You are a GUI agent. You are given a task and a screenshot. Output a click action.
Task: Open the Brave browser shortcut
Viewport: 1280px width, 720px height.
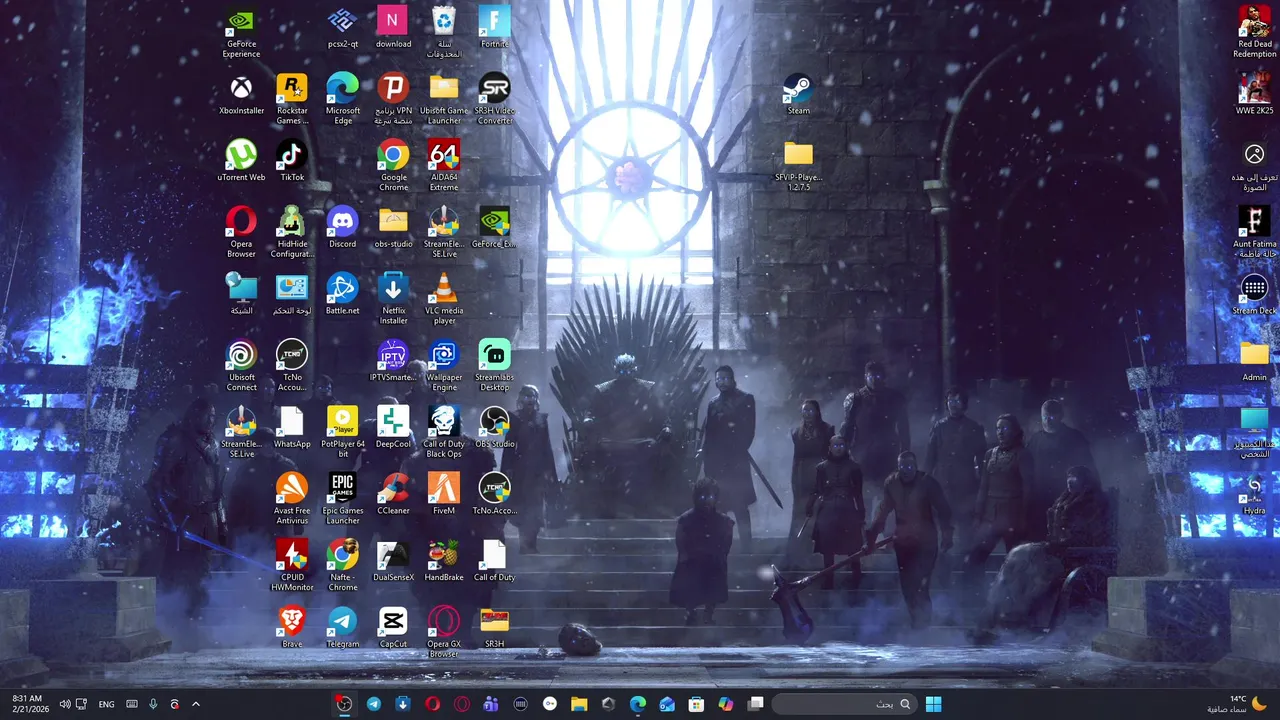pyautogui.click(x=292, y=628)
